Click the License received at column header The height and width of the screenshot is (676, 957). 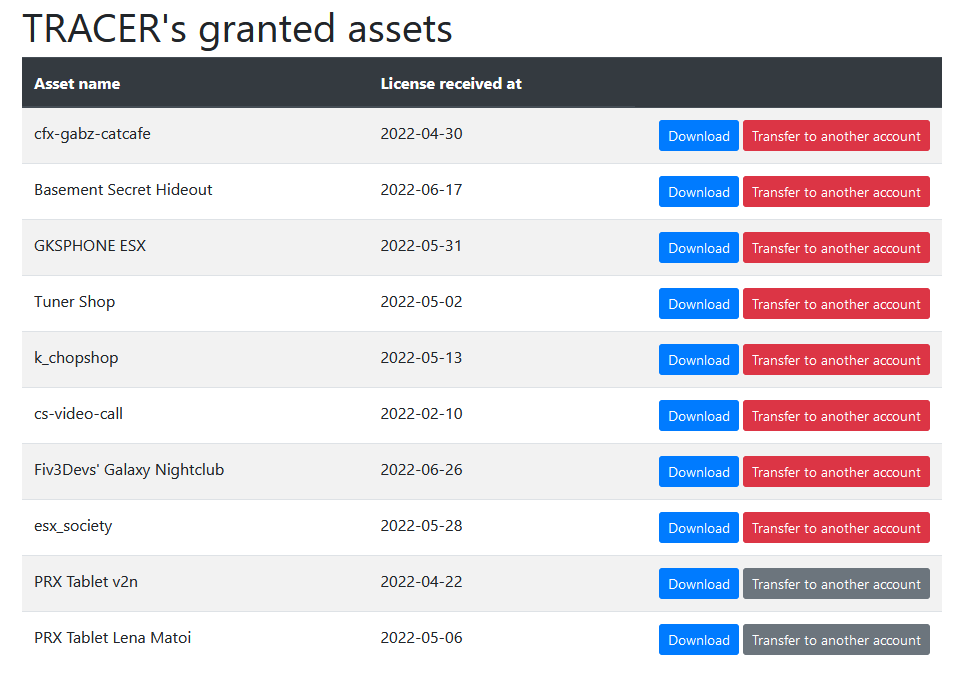coord(451,84)
